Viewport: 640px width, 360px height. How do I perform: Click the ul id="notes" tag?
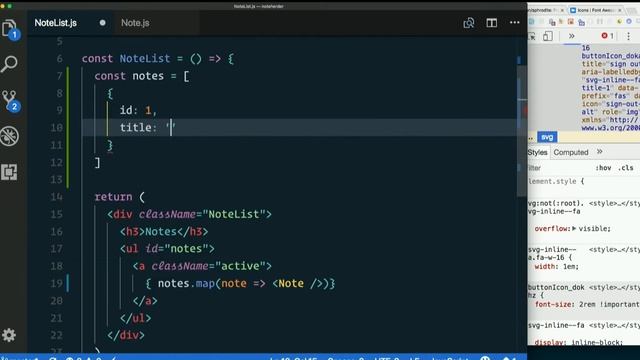[x=167, y=249]
